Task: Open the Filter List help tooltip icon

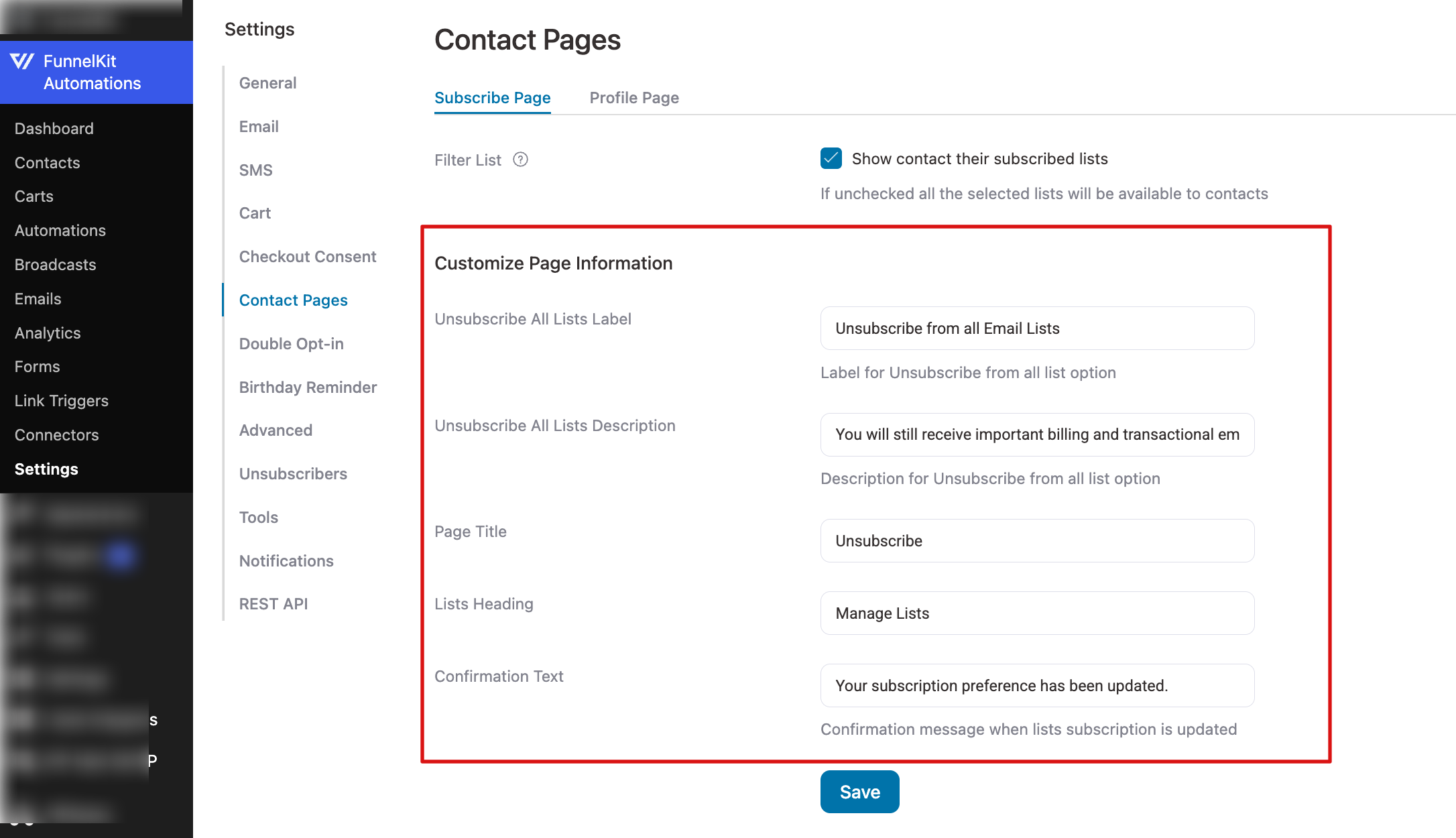Action: point(522,160)
